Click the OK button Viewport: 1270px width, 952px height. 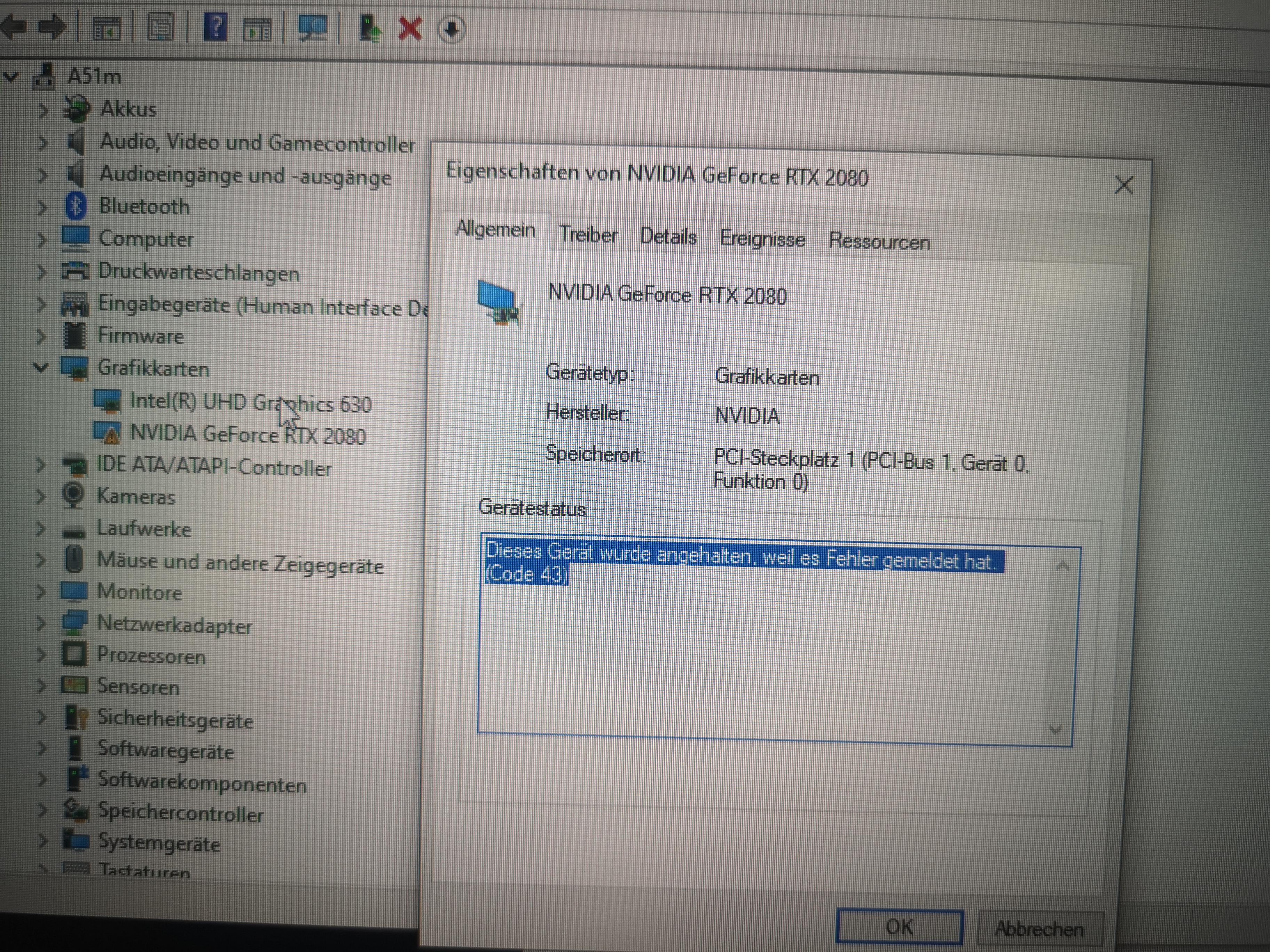click(x=899, y=926)
